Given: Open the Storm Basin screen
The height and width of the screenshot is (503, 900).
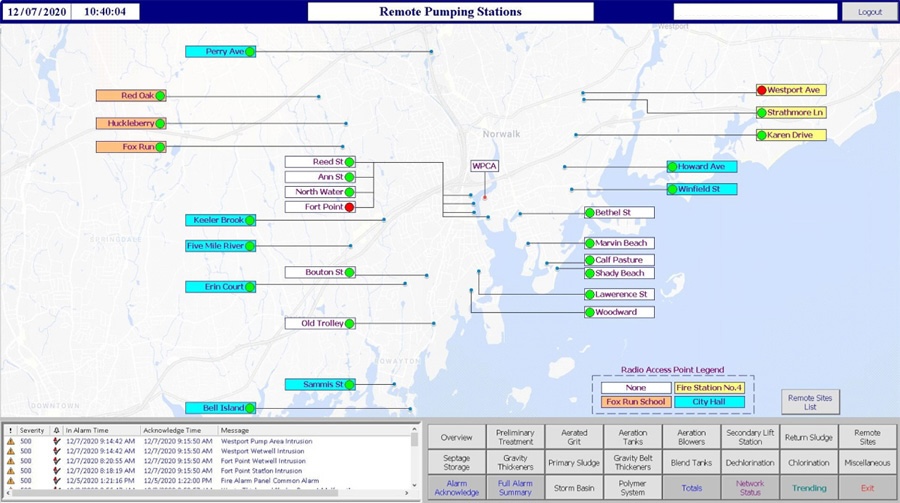Looking at the screenshot, I should (574, 488).
